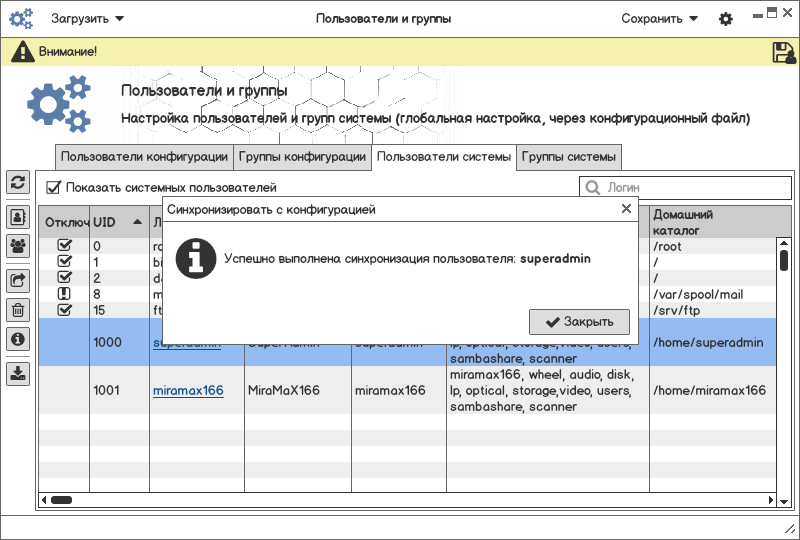The width and height of the screenshot is (800, 540).
Task: Click the user group sidebar icon
Action: click(x=18, y=245)
